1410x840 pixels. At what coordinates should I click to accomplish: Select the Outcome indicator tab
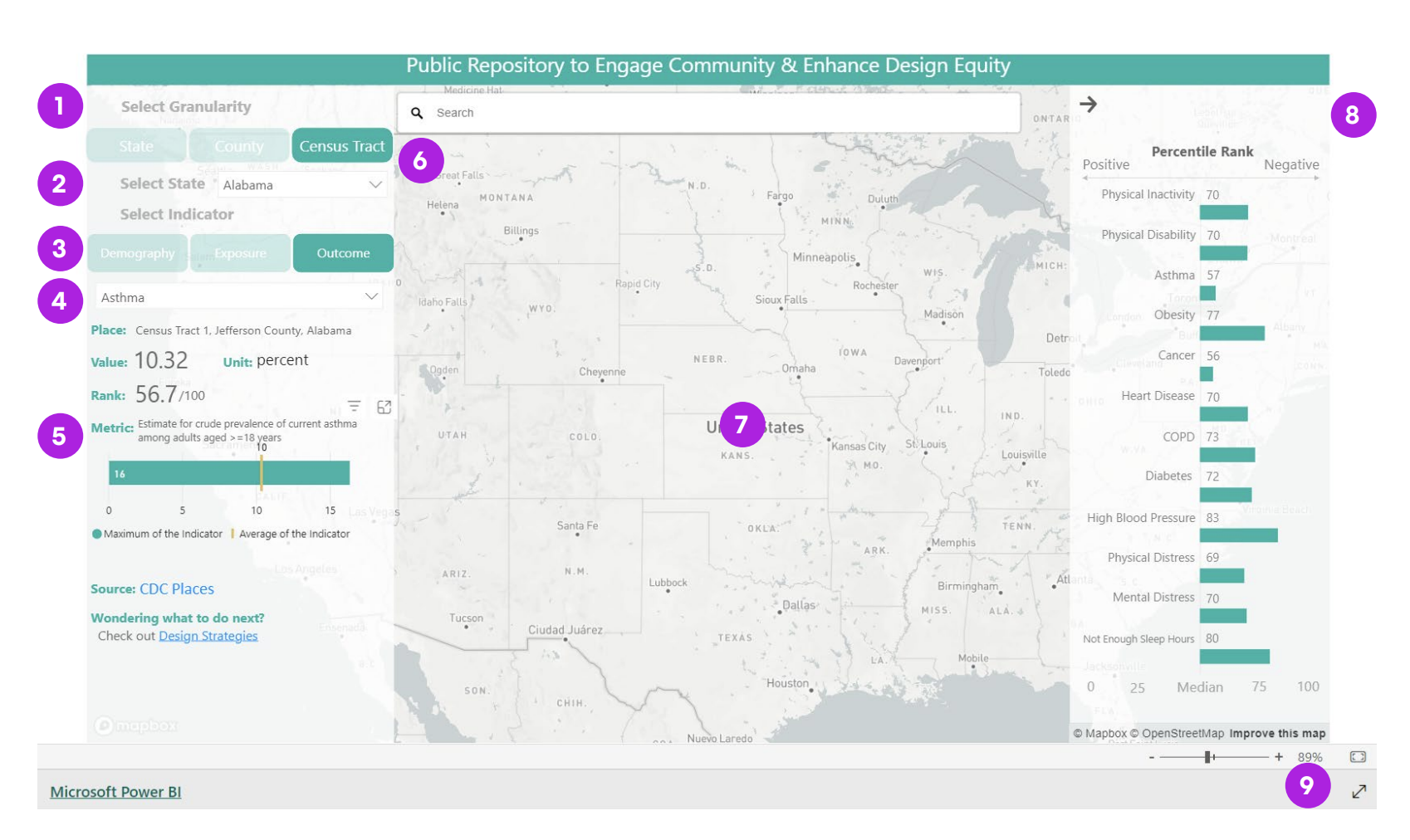[343, 253]
